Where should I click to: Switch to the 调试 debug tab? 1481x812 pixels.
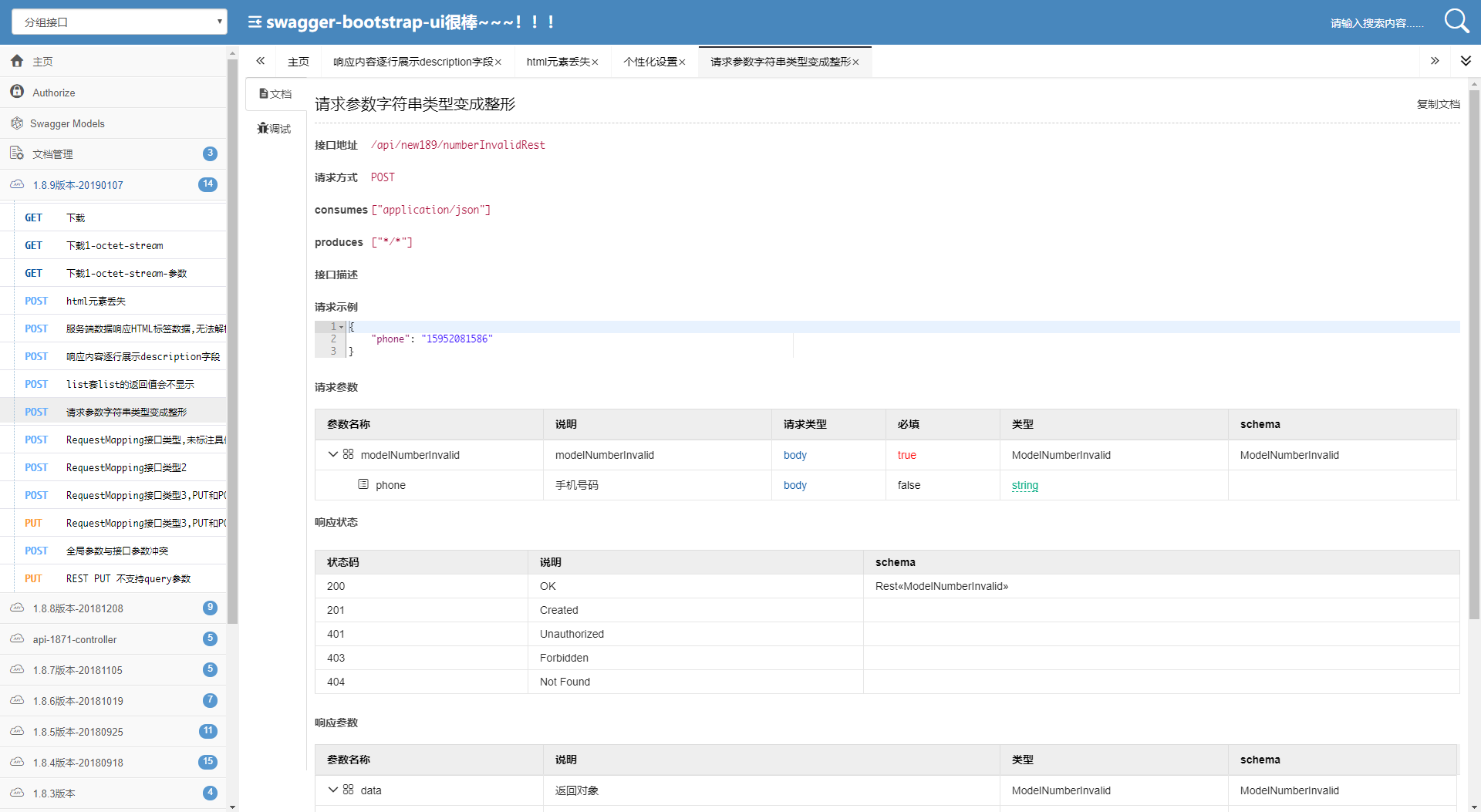tap(275, 129)
